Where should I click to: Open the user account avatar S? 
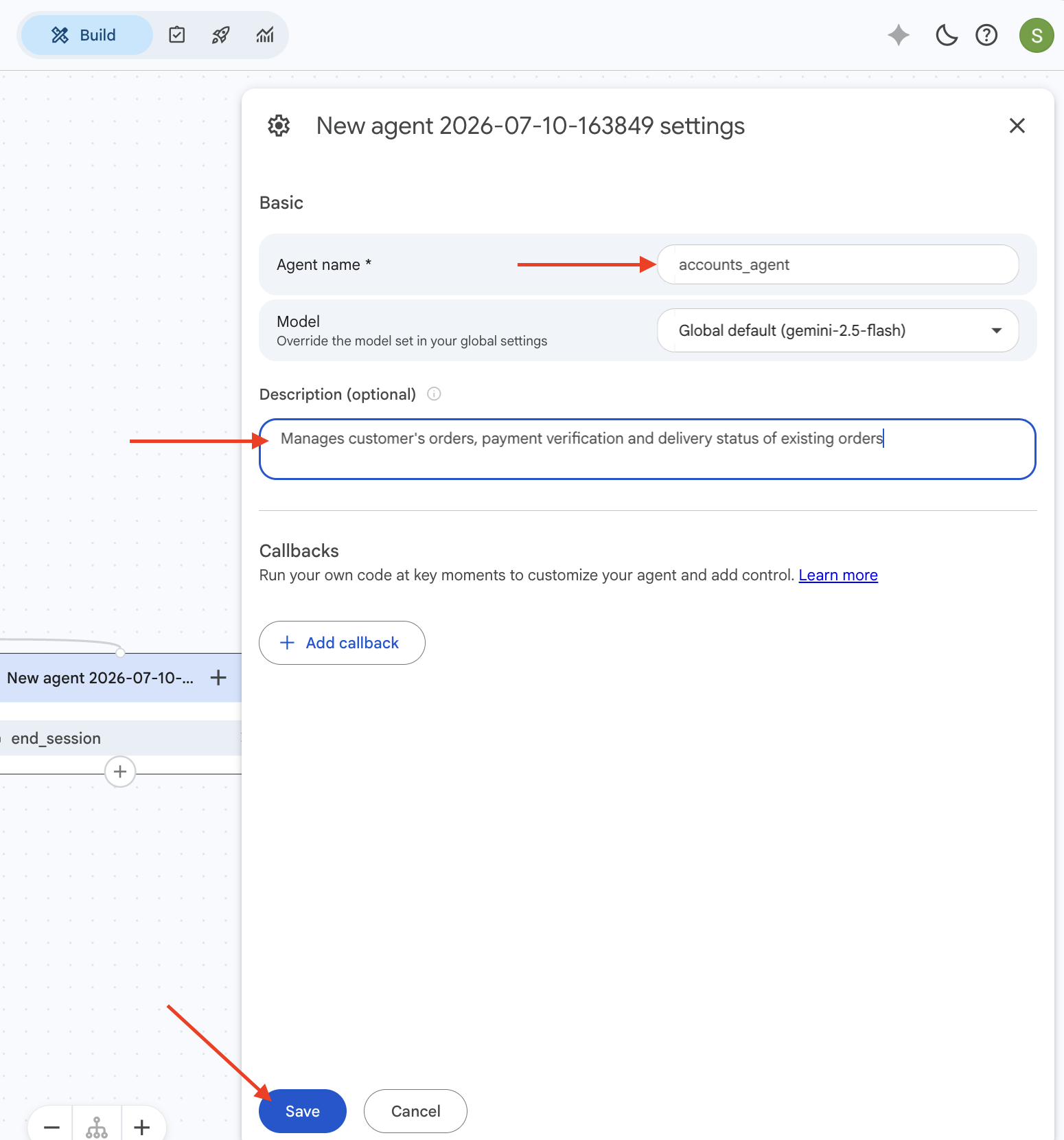pyautogui.click(x=1037, y=35)
